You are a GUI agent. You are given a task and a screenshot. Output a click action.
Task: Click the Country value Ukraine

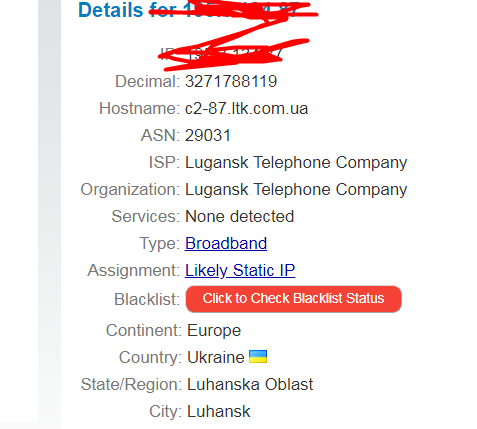[216, 357]
